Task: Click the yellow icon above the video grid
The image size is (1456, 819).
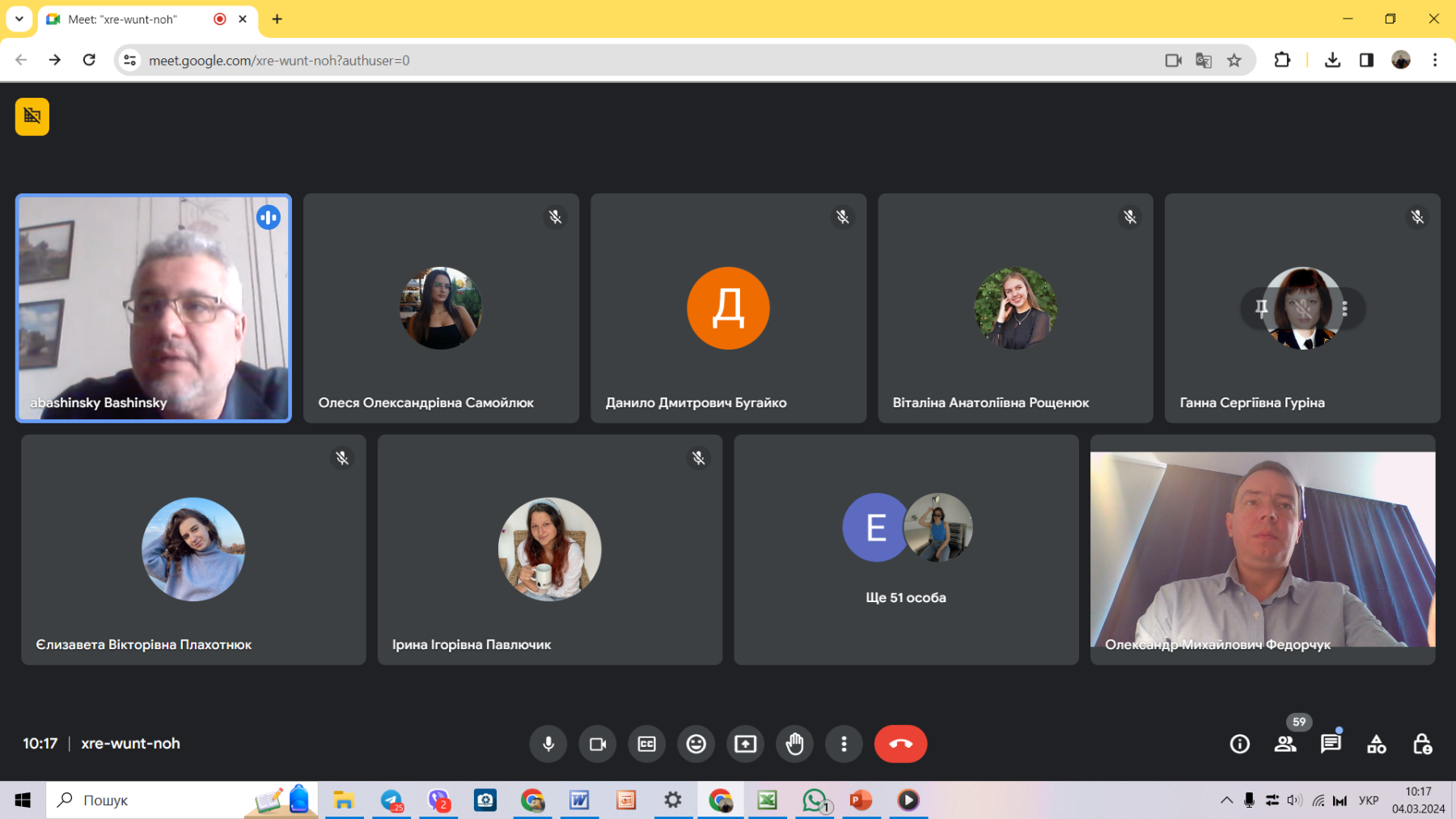Action: 32,117
